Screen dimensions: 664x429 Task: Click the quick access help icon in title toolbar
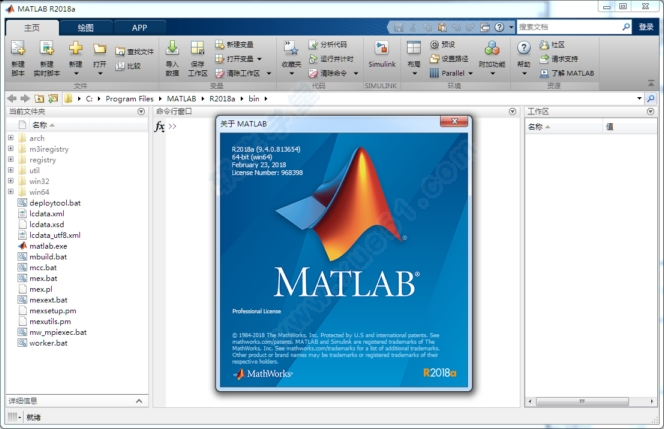500,27
